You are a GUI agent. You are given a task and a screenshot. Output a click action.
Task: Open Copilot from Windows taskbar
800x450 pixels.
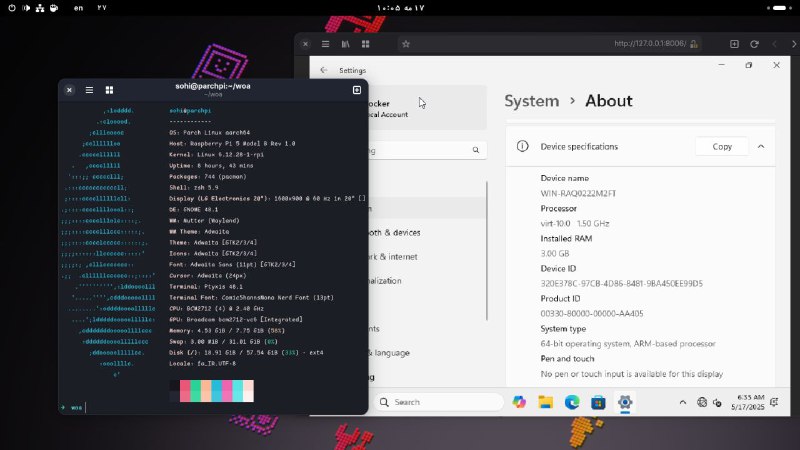coord(519,402)
